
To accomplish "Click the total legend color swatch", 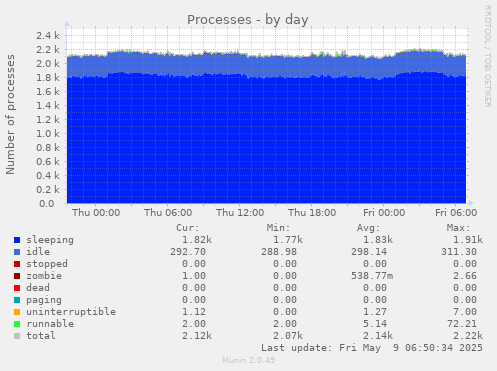I will pos(17,336).
